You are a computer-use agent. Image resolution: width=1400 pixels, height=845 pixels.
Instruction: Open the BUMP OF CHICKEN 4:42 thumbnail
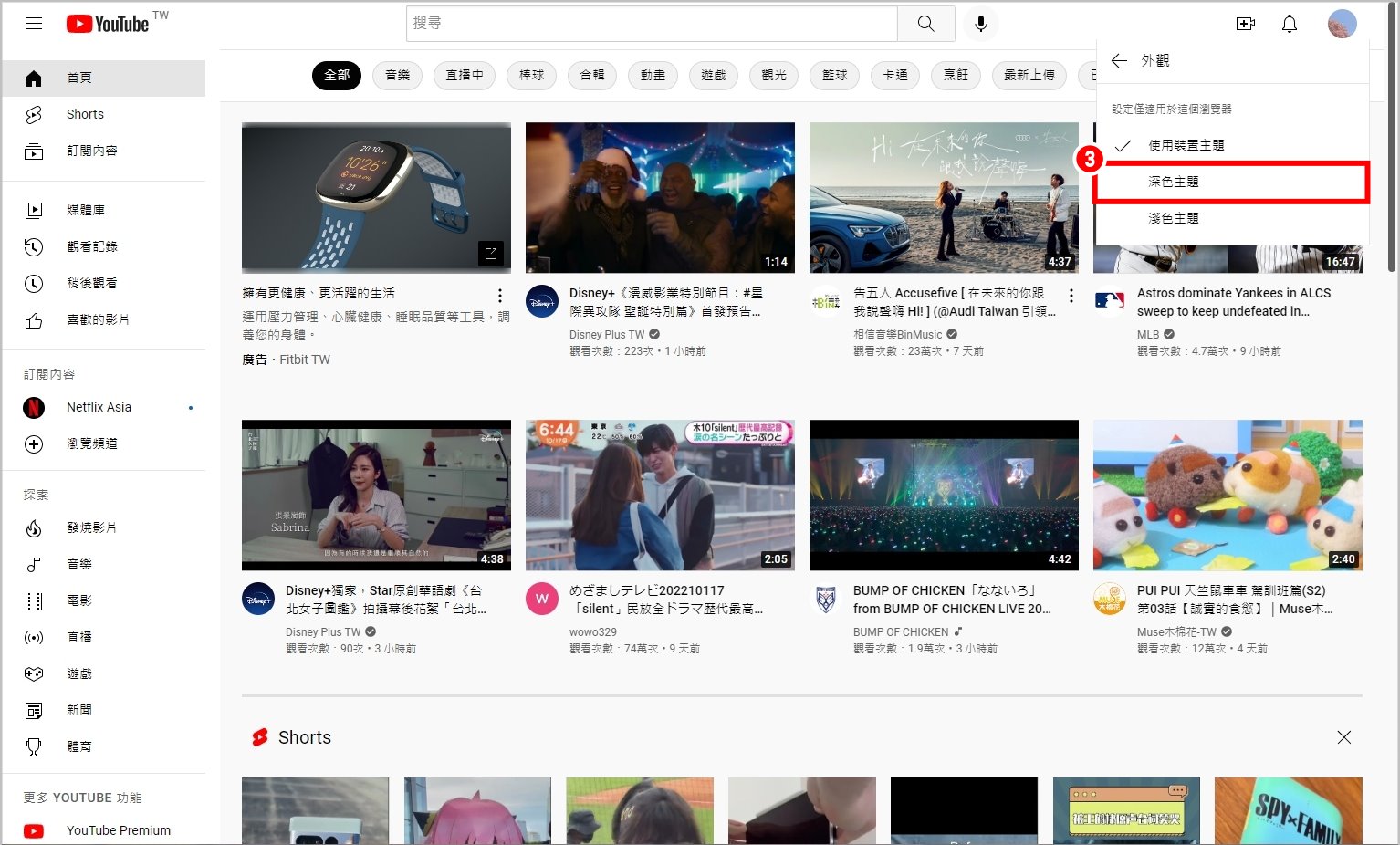click(x=944, y=496)
